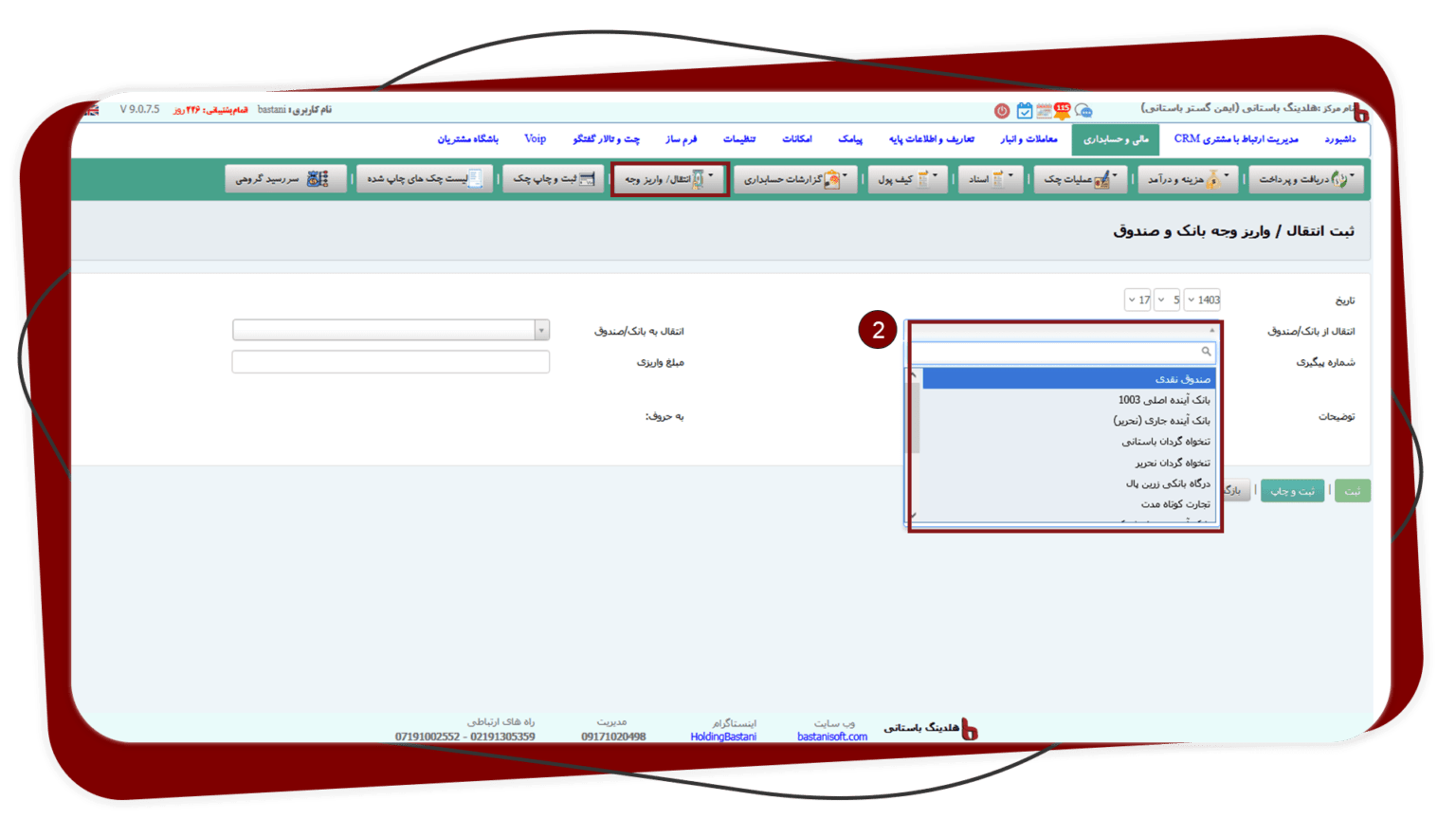Screen dimensions: 1456x819
Task: Open لیست چک های چاپ شده
Action: point(425,179)
